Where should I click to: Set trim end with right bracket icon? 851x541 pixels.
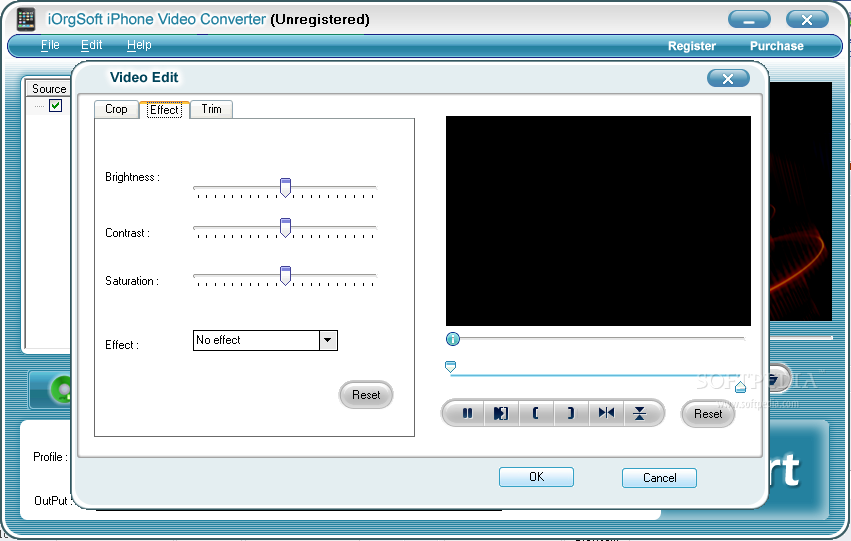tap(571, 413)
